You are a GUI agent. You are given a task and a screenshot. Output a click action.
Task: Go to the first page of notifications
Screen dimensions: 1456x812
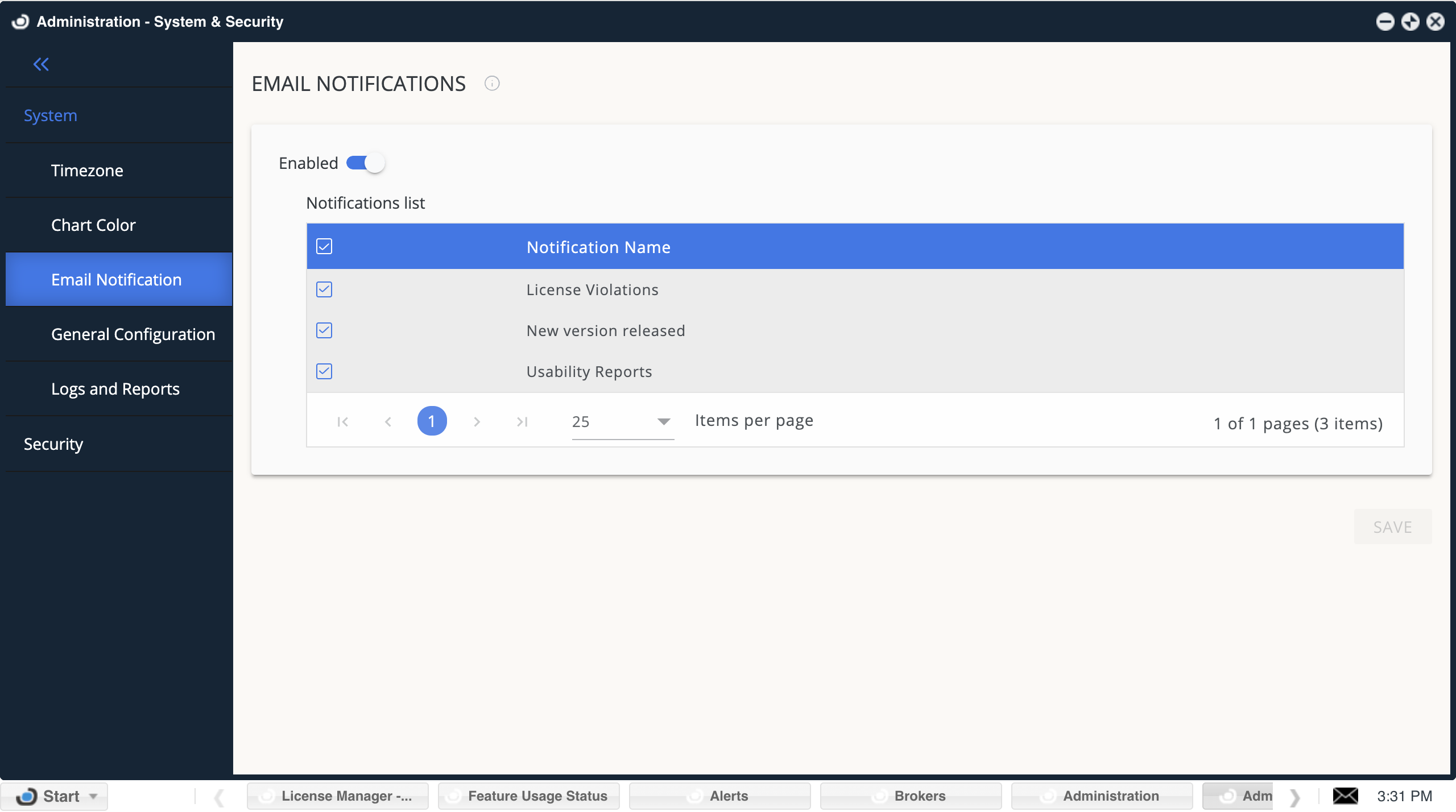342,421
